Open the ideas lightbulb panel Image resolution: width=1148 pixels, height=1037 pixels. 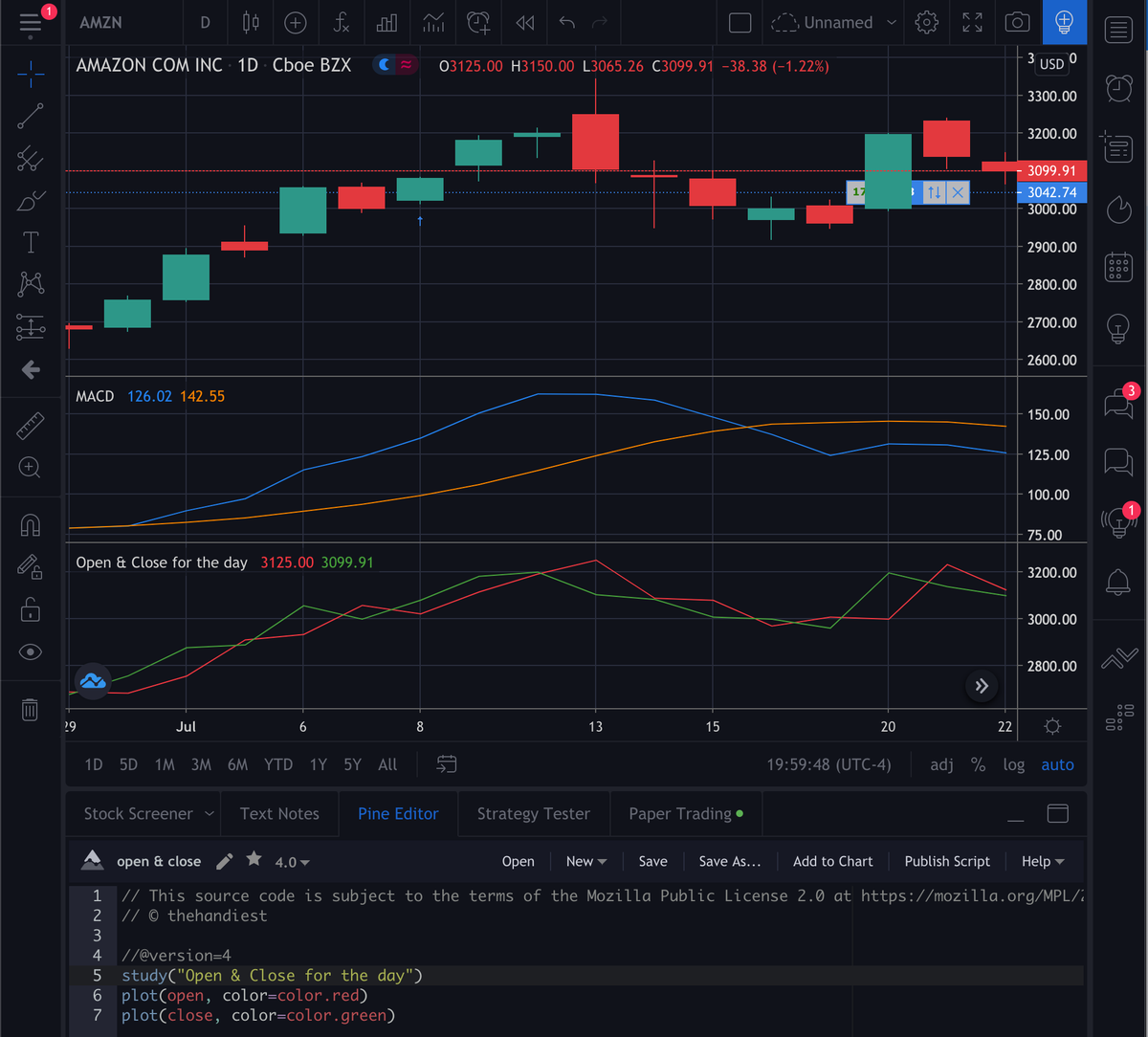[x=1118, y=328]
